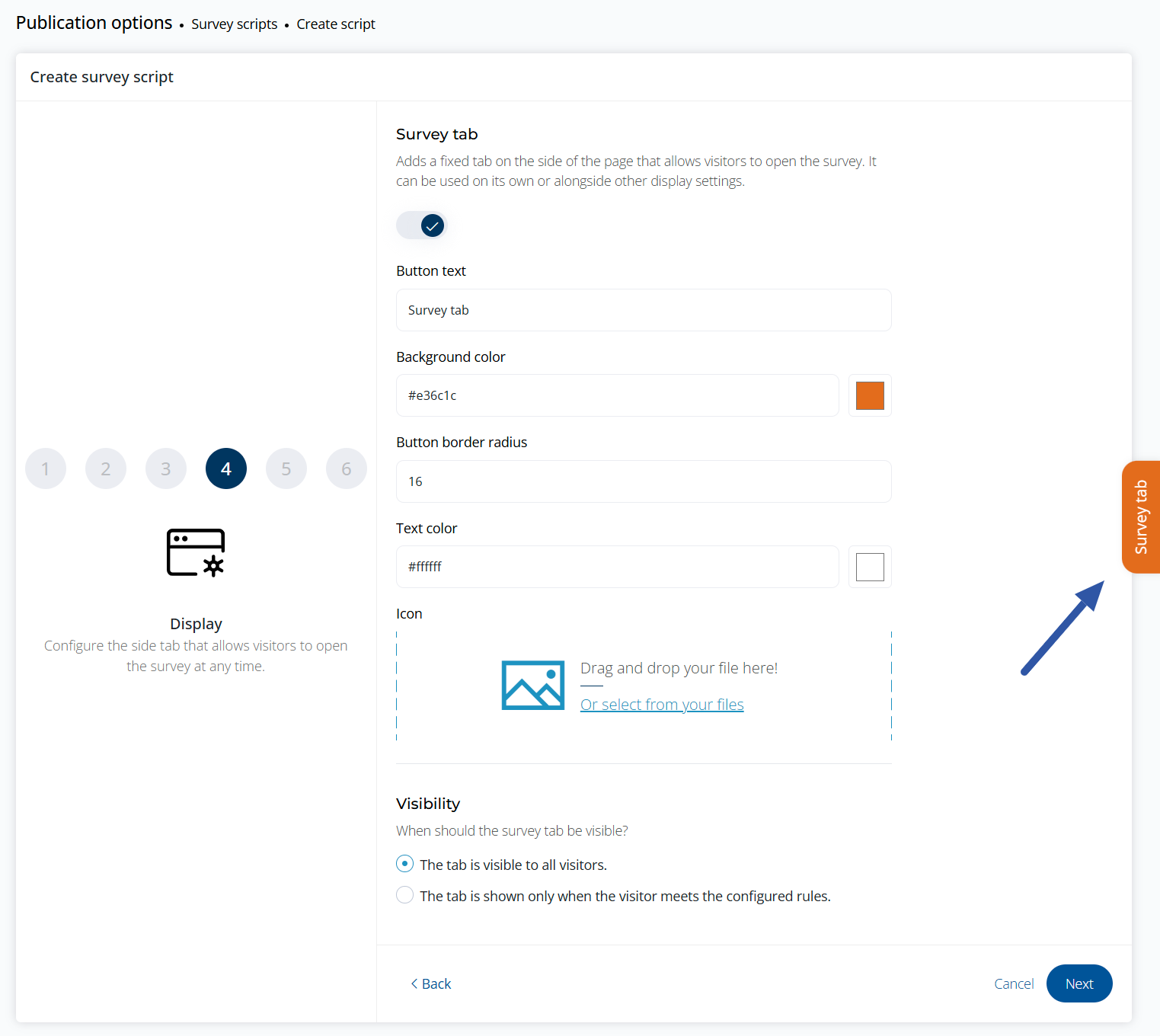Click the 'Survey tab' section heading

[x=437, y=134]
